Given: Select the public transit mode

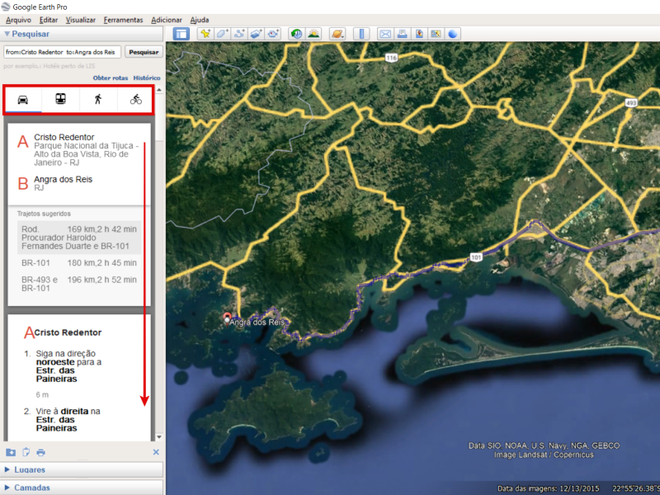Looking at the screenshot, I should pyautogui.click(x=61, y=99).
